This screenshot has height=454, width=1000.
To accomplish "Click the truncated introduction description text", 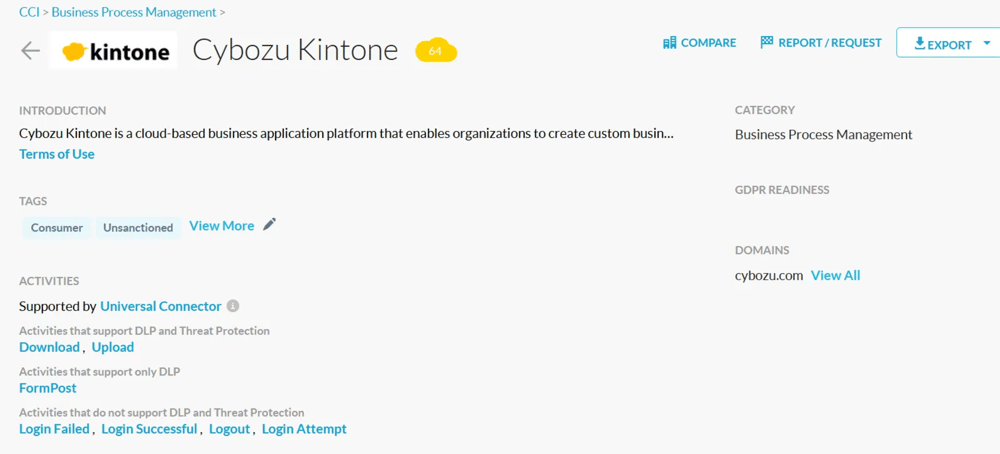I will [346, 135].
